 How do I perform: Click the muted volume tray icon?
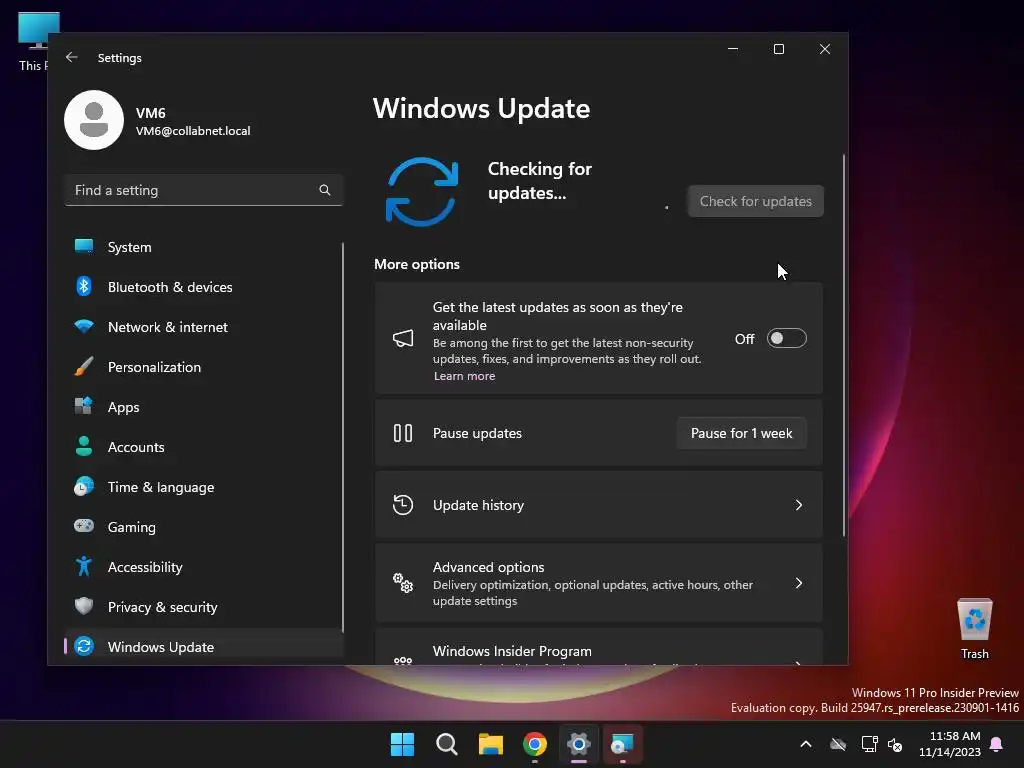(895, 744)
